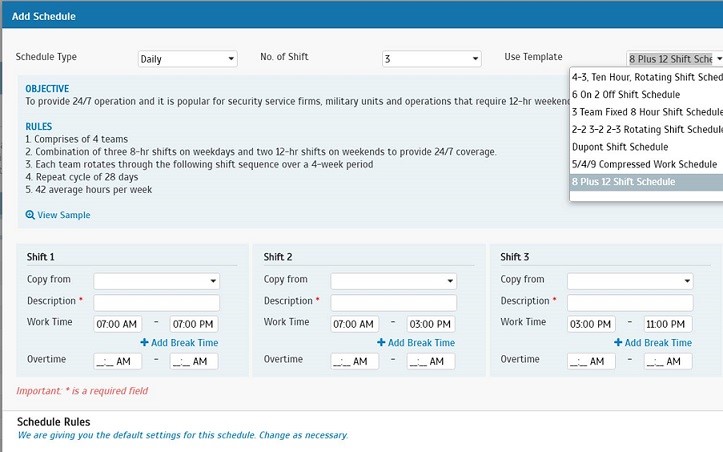Select 3 Team Fixed 8 Hour Shift Schedule
Image resolution: width=723 pixels, height=452 pixels.
pos(646,112)
